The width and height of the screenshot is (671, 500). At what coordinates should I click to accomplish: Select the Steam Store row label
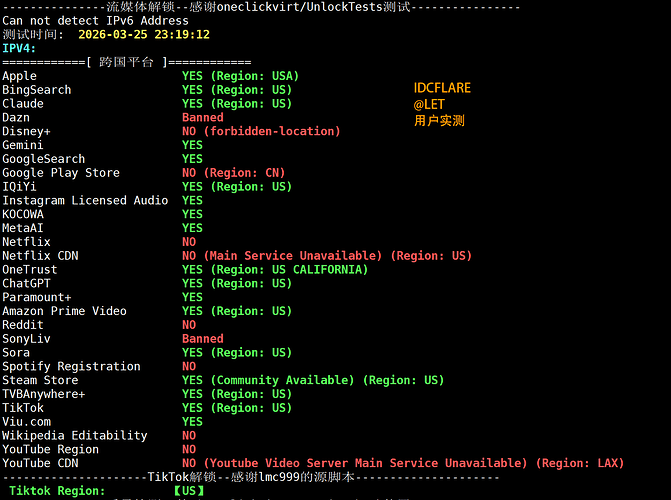40,380
